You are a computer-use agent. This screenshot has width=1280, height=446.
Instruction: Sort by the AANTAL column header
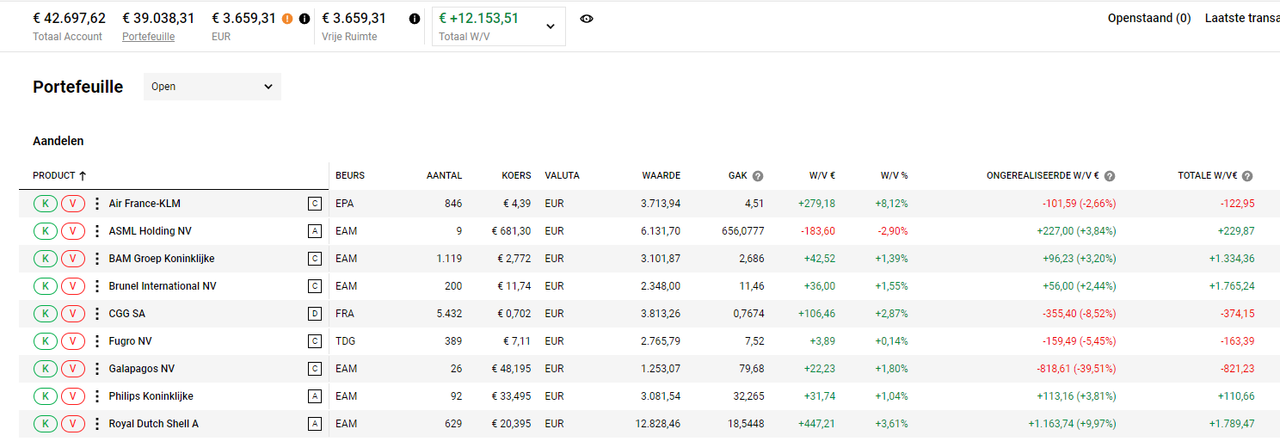(444, 176)
